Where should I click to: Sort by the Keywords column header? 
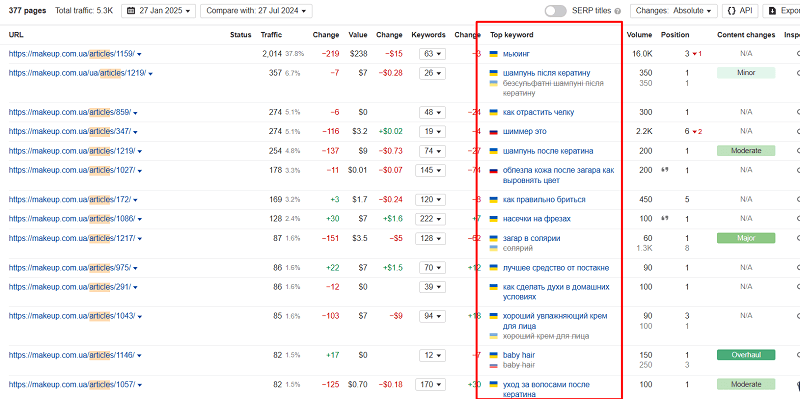428,35
